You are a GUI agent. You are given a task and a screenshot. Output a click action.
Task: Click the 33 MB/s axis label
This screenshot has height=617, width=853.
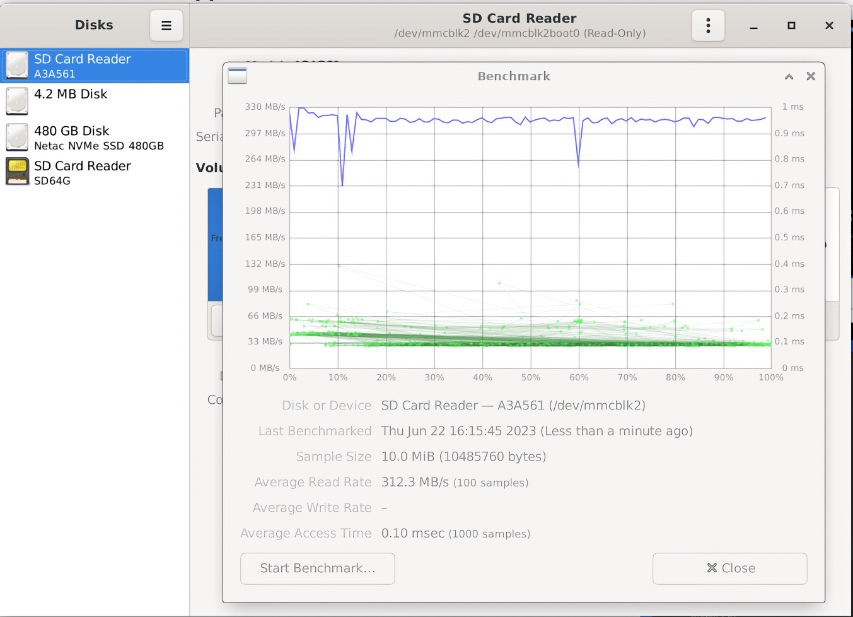tap(265, 341)
